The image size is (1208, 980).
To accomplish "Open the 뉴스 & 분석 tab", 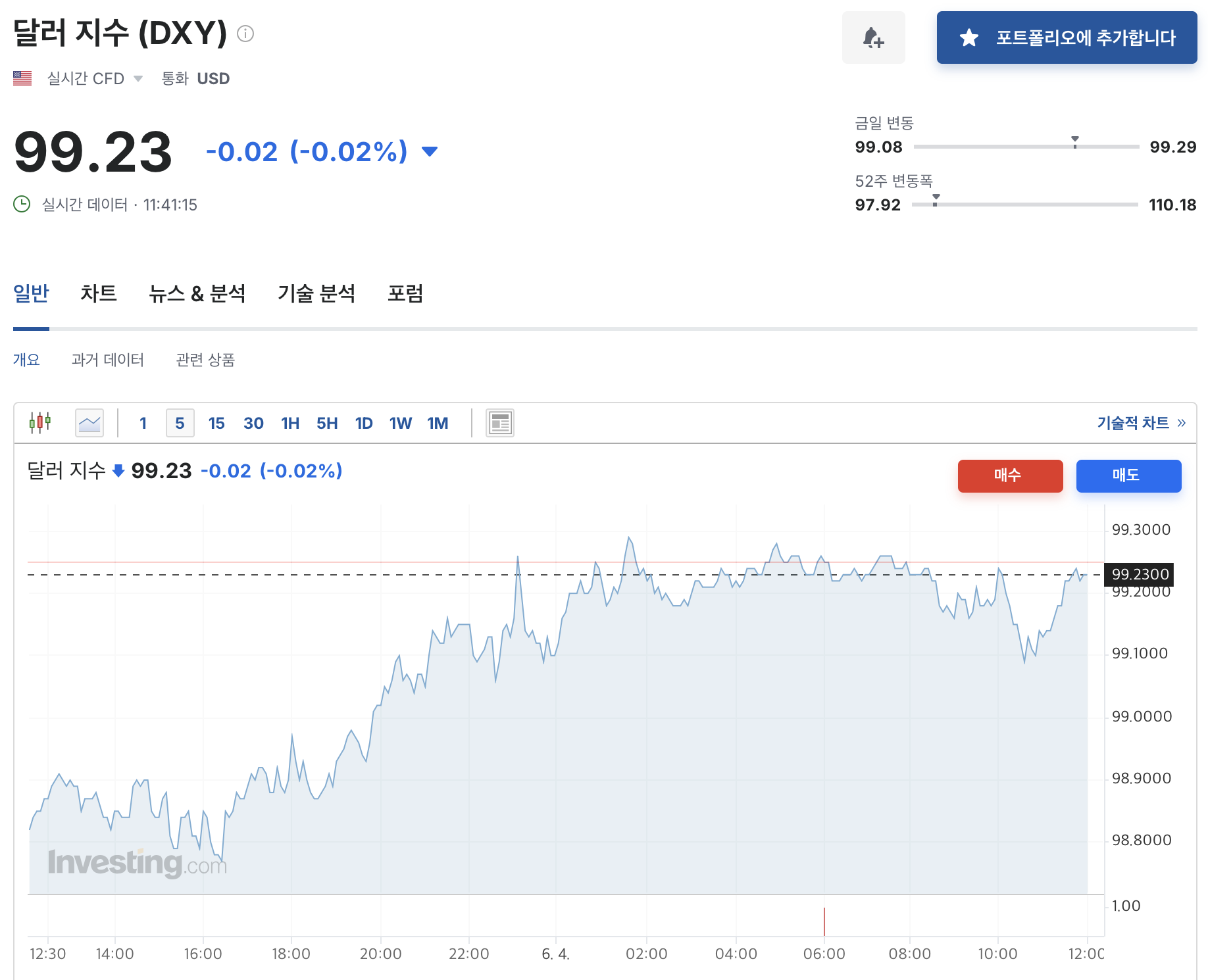I will (x=197, y=293).
